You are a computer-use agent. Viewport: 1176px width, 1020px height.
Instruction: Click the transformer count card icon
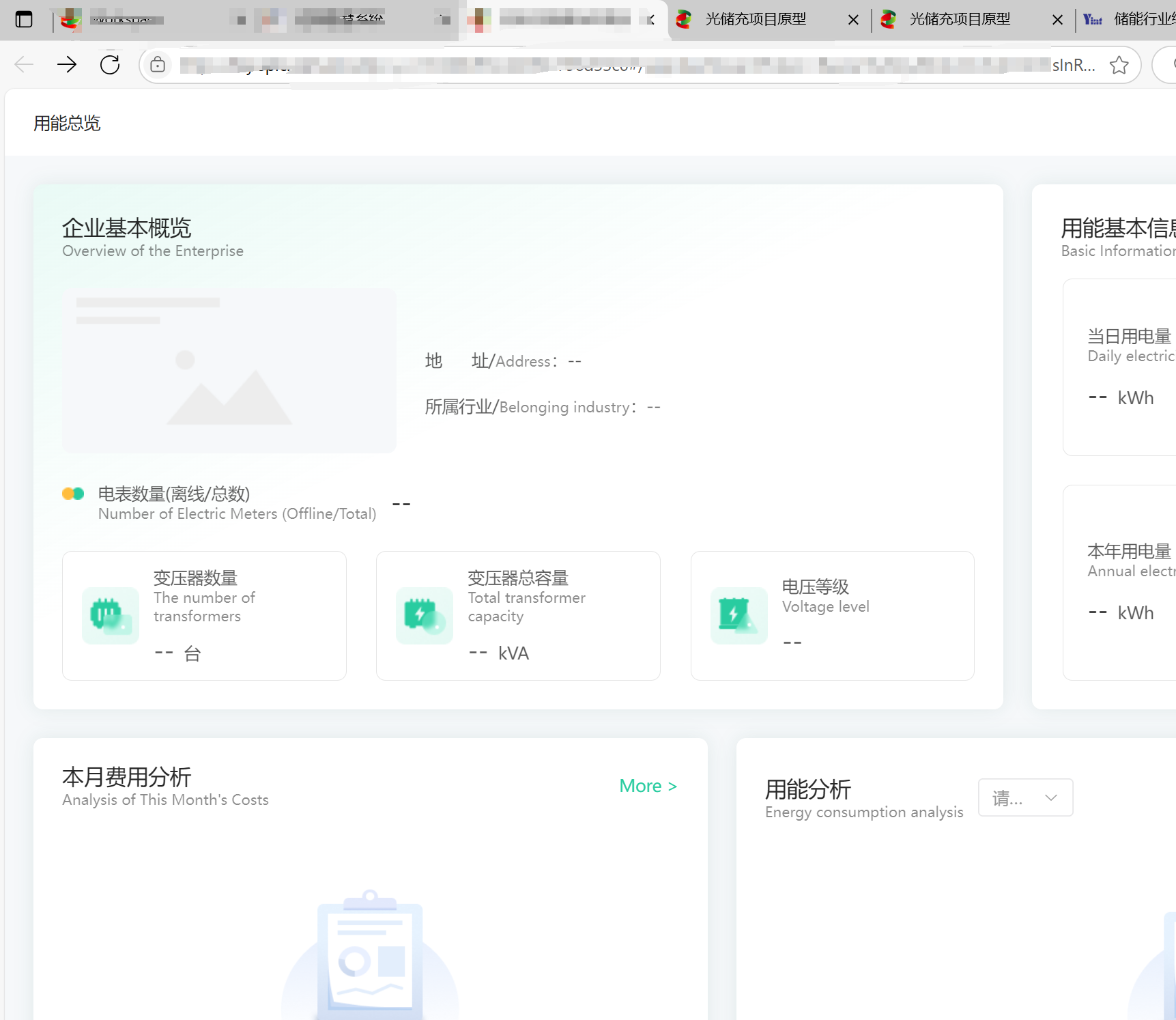tap(111, 616)
